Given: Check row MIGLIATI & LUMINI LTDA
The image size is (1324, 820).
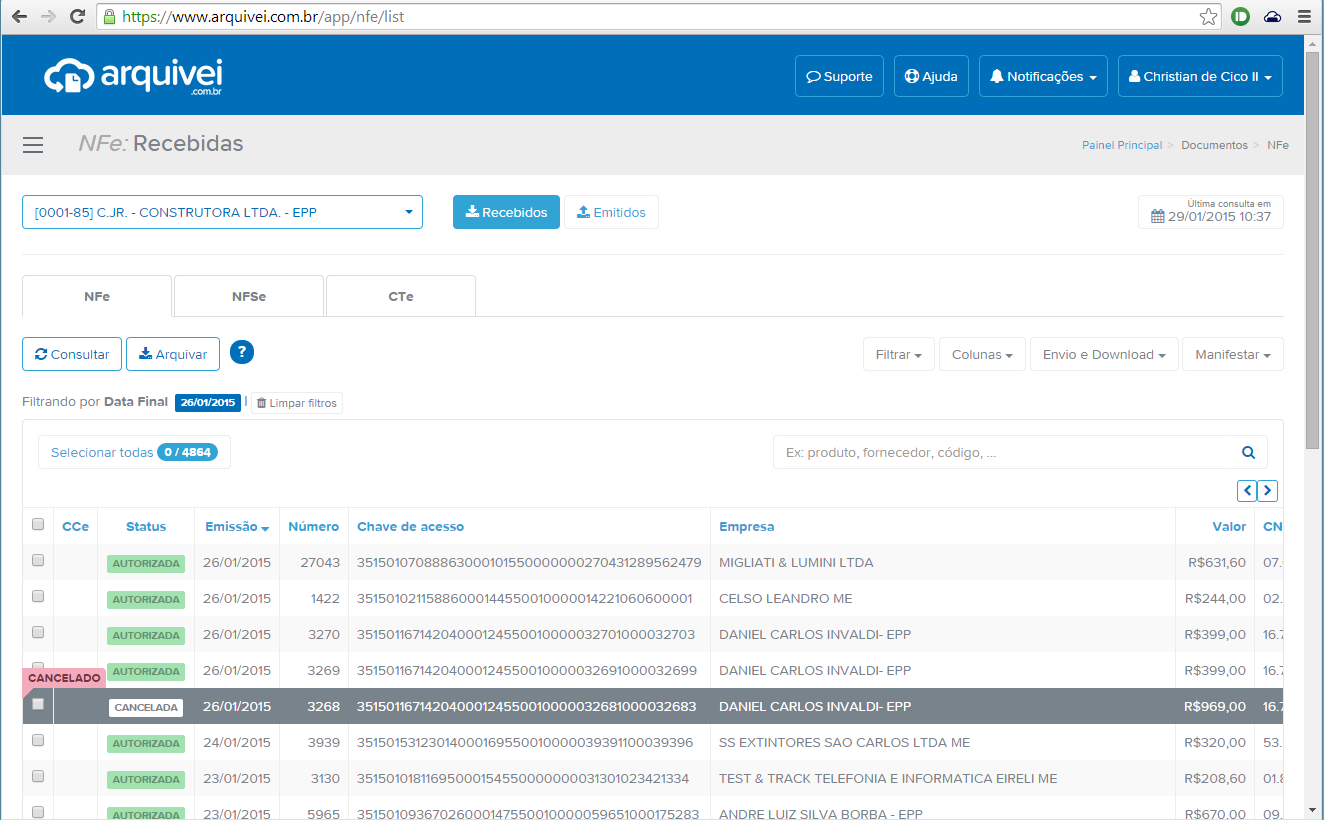Looking at the screenshot, I should [x=38, y=560].
